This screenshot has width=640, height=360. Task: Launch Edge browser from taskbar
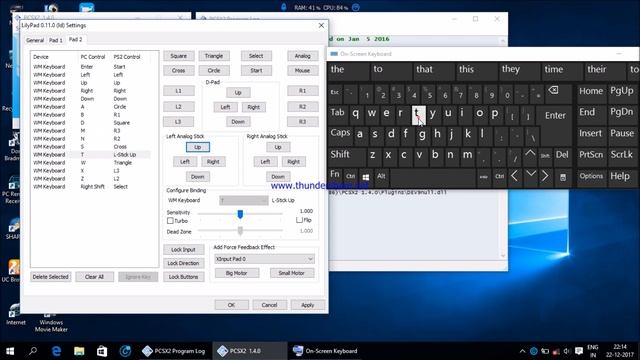point(56,351)
